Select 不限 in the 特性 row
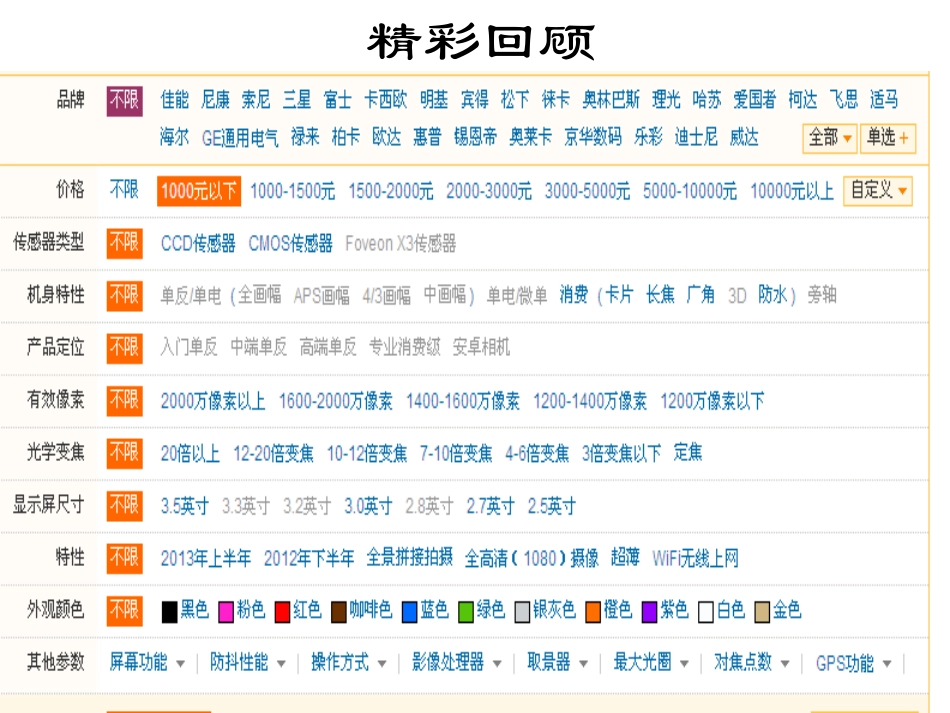 (125, 559)
